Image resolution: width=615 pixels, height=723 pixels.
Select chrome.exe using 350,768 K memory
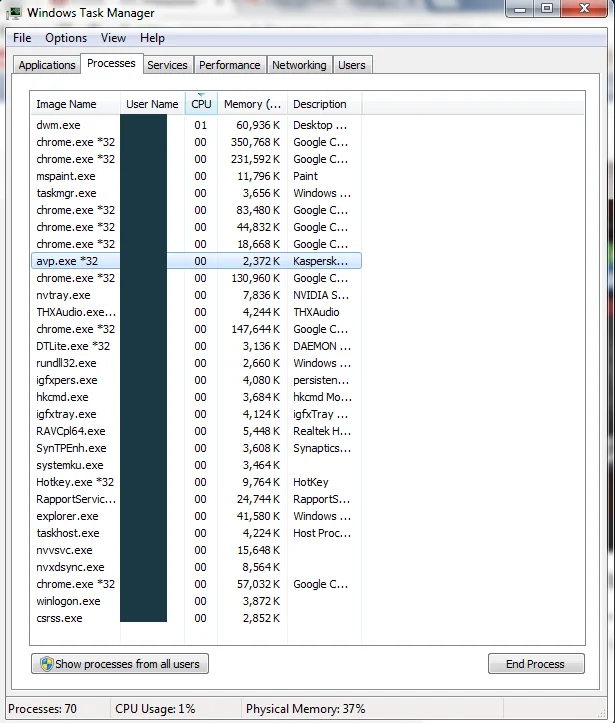tap(196, 142)
